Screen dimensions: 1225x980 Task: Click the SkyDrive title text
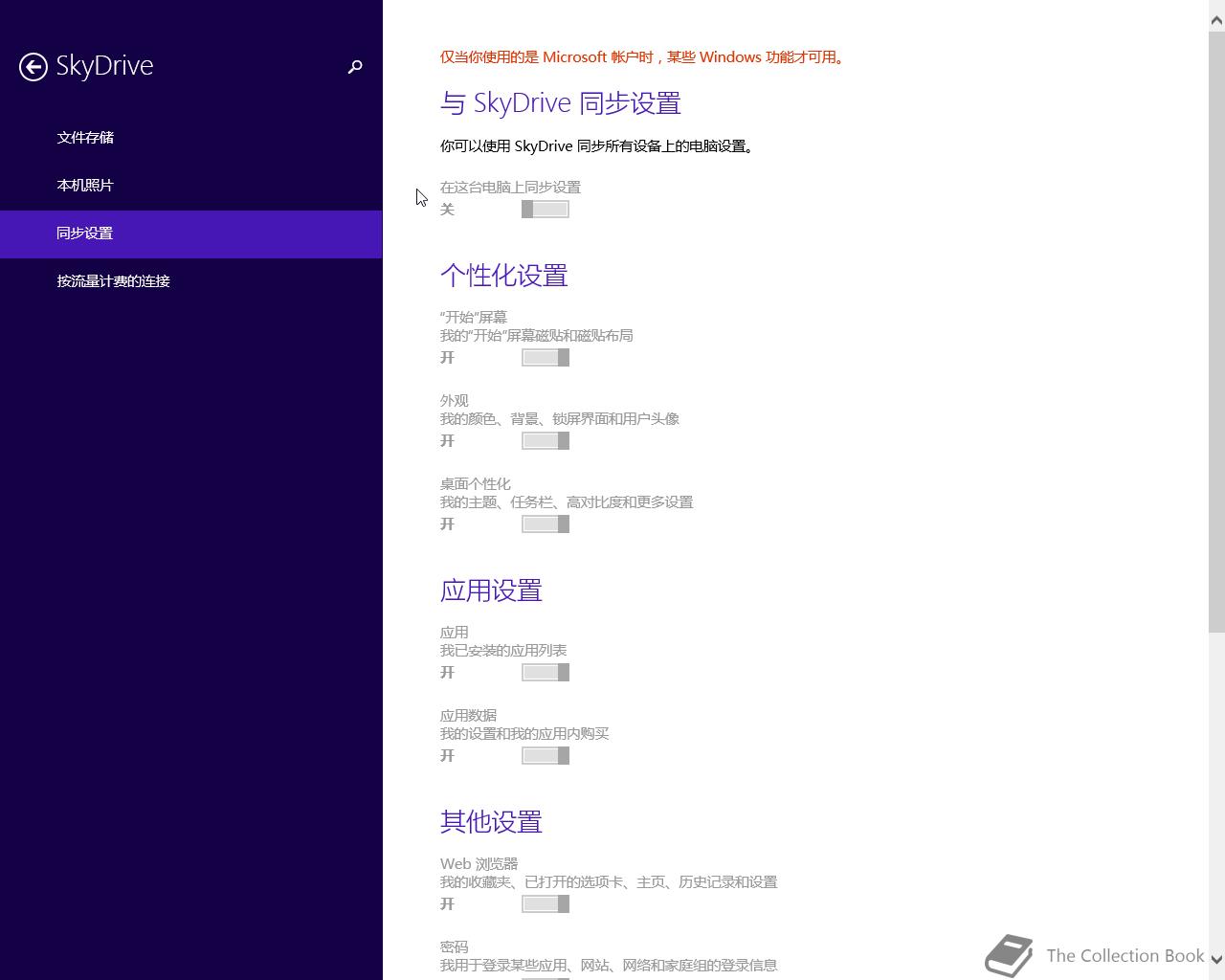(x=105, y=66)
